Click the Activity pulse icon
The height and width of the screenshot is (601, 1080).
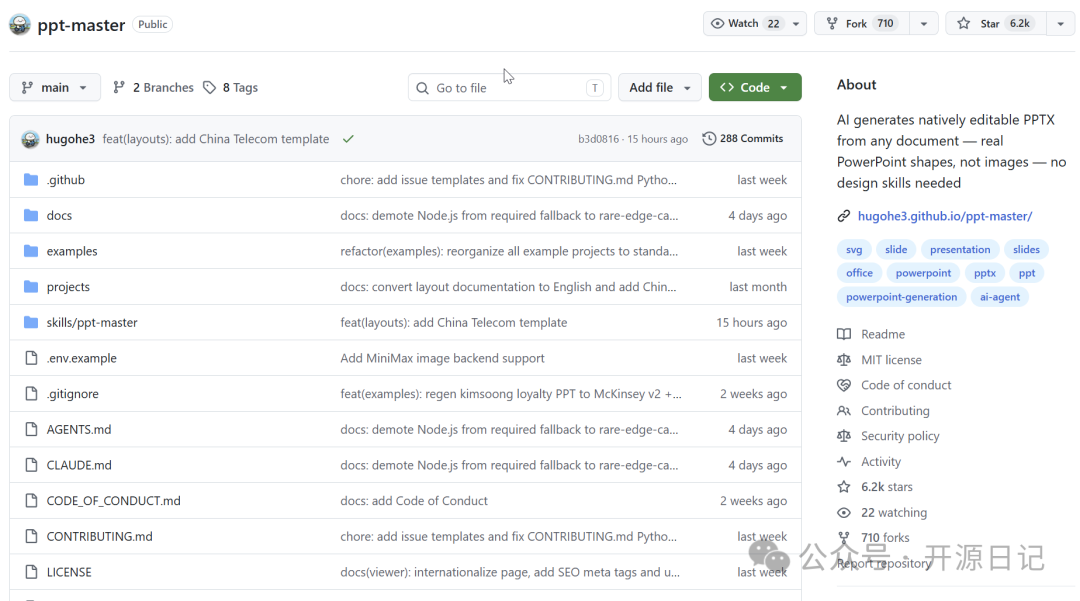(844, 462)
